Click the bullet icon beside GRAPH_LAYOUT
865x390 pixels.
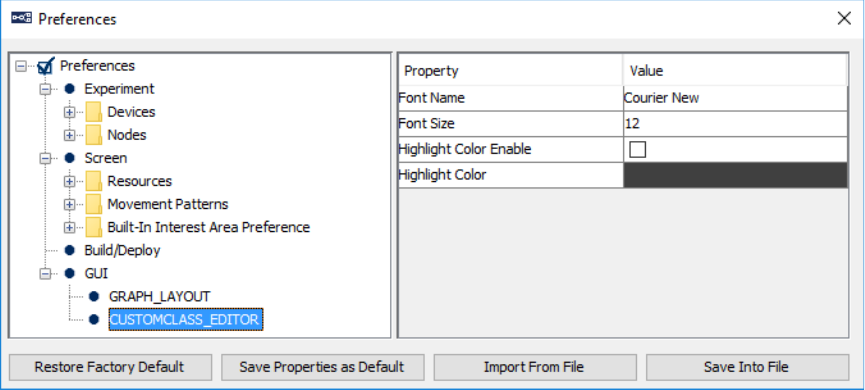[94, 297]
